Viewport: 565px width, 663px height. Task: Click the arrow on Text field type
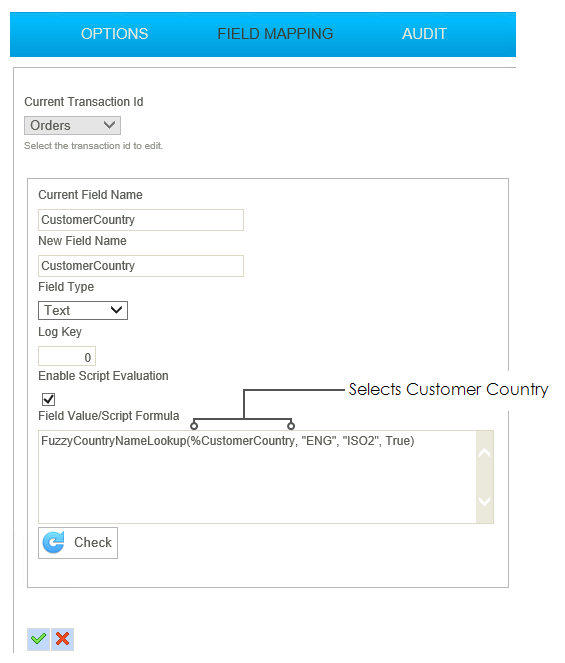[x=116, y=310]
